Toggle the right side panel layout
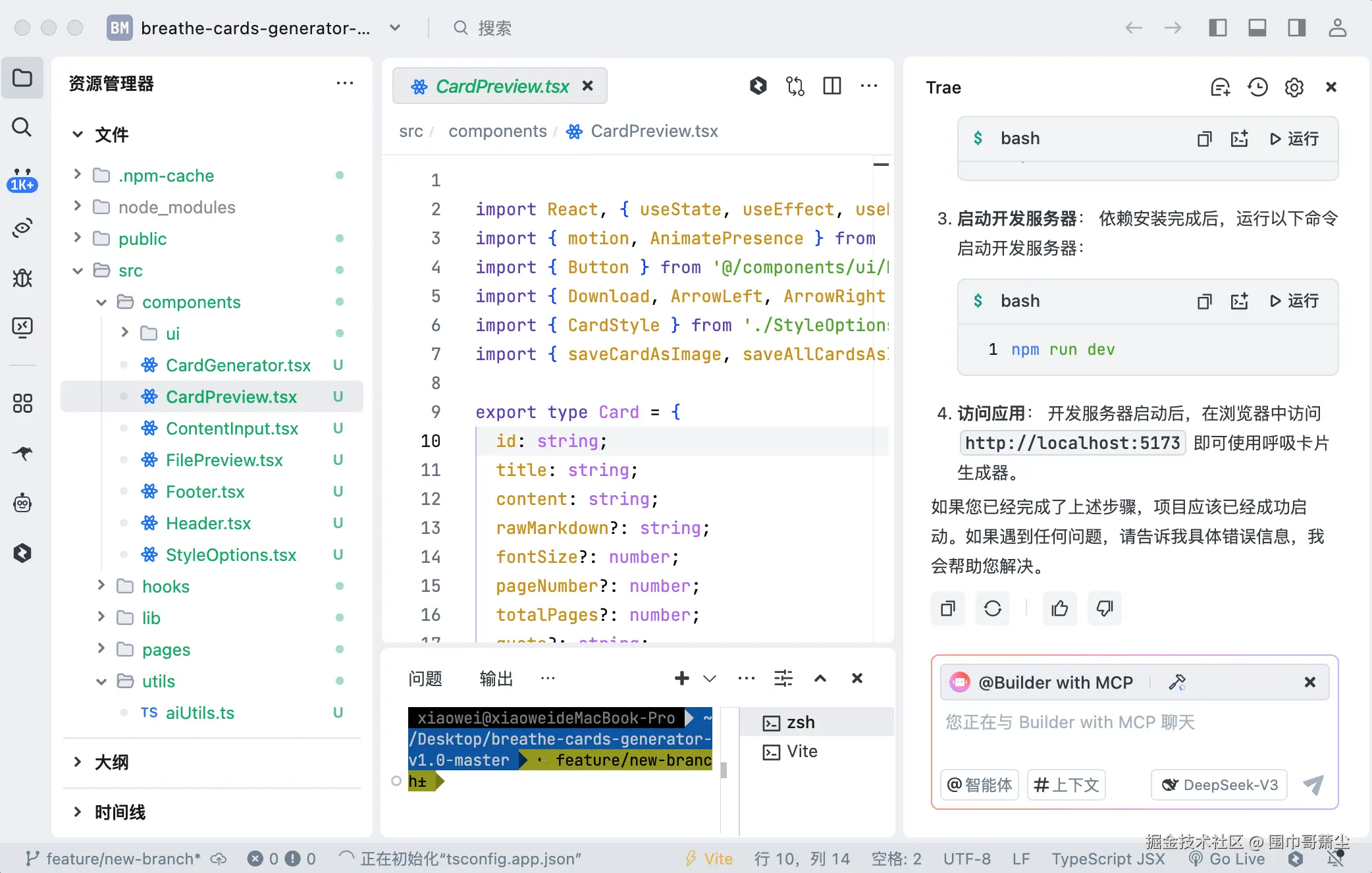 pos(1297,28)
